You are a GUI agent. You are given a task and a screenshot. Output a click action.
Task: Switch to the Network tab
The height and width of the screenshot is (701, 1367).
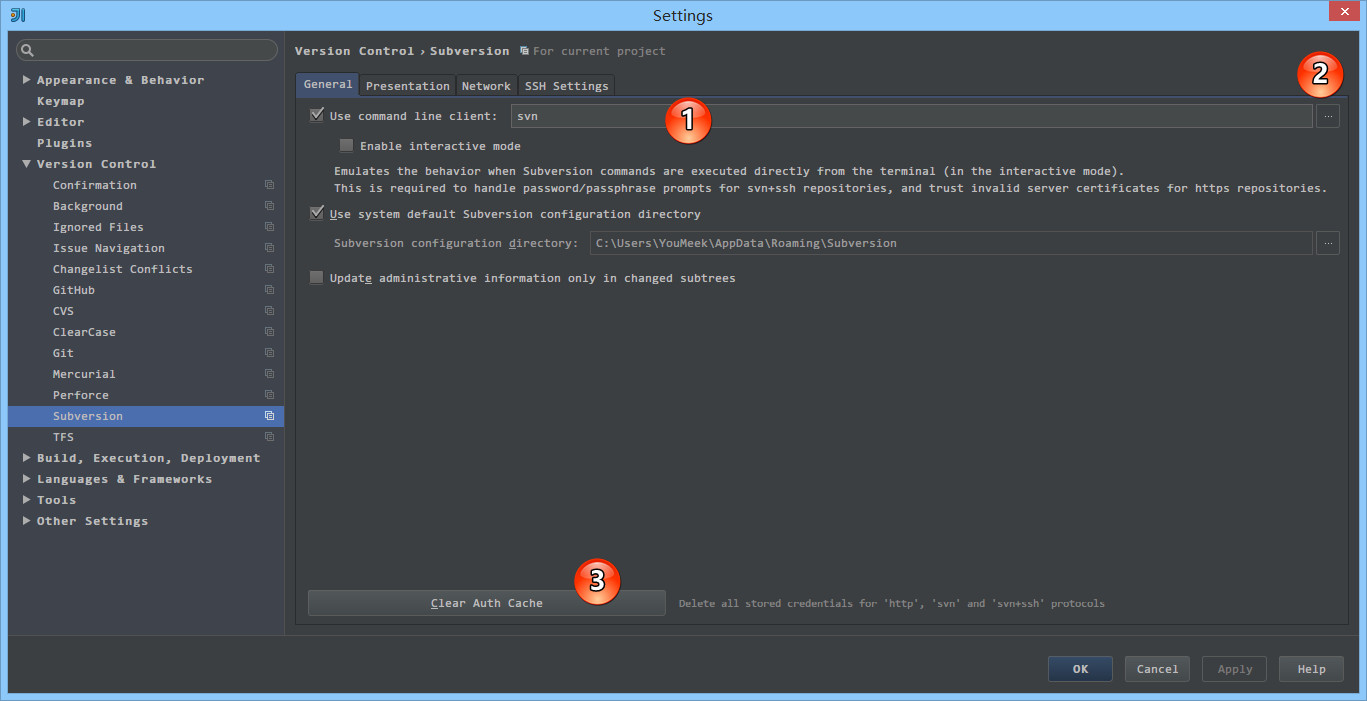coord(486,86)
